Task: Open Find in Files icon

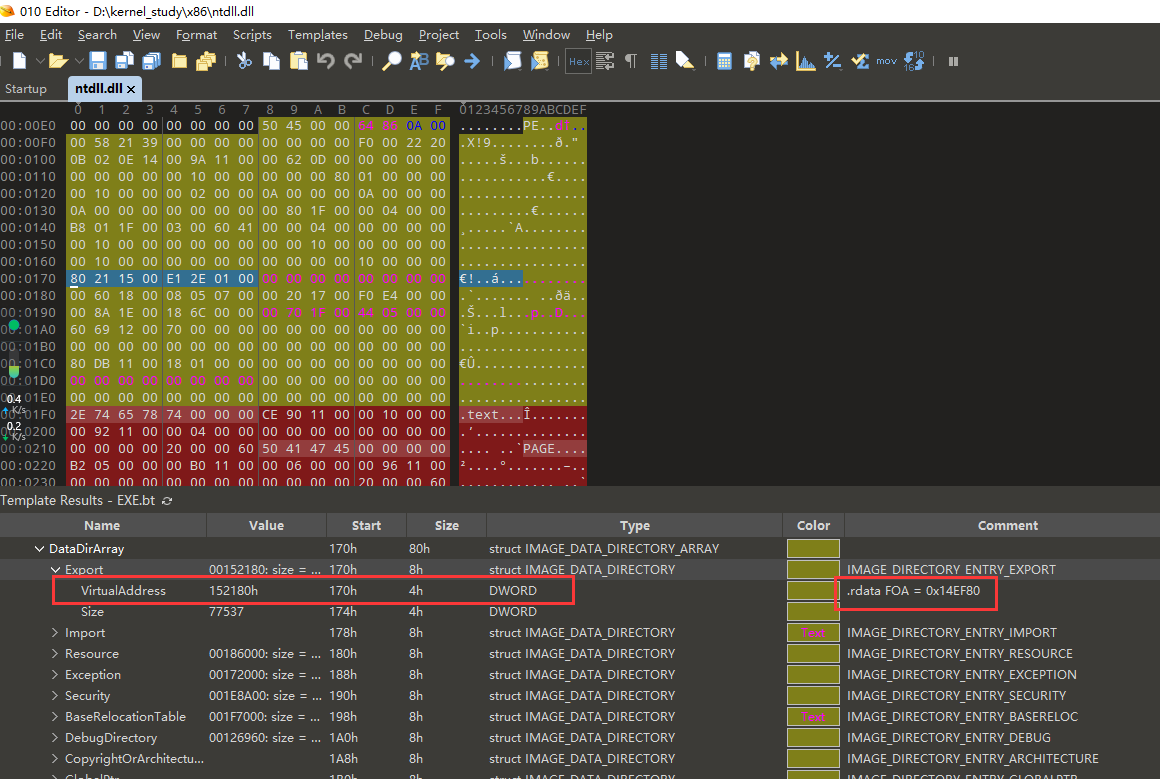Action: [445, 61]
